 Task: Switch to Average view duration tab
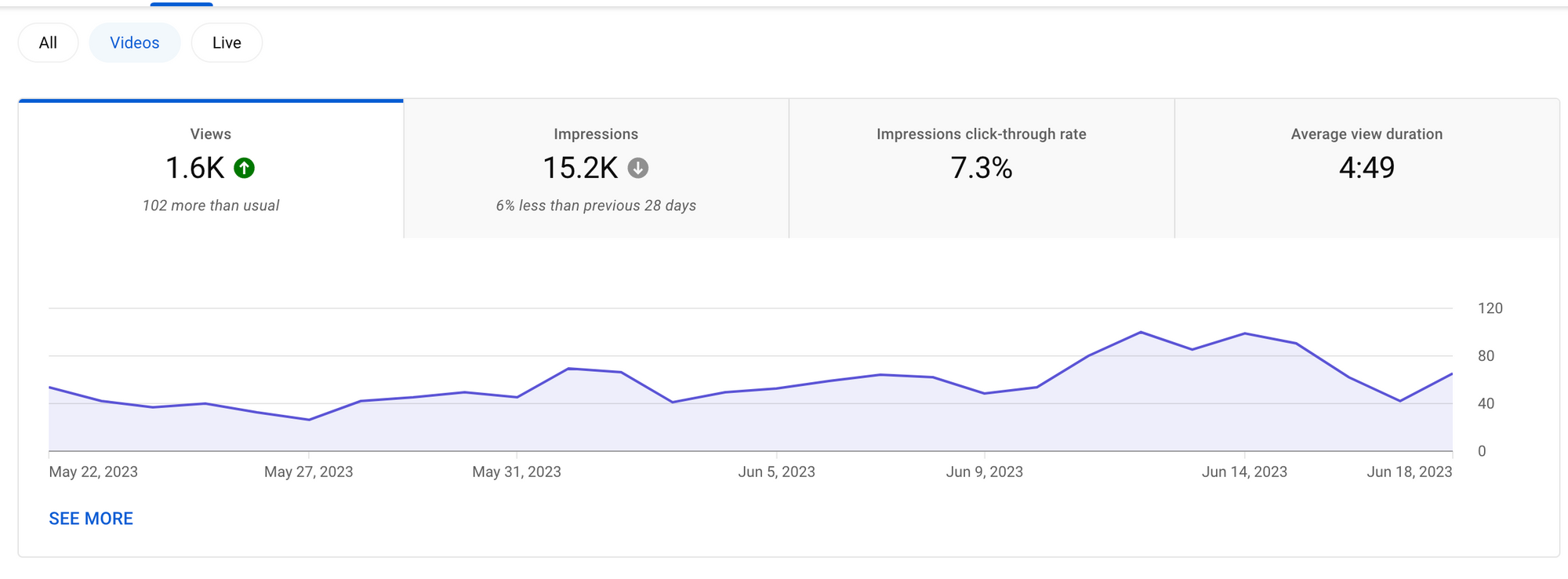tap(1367, 169)
